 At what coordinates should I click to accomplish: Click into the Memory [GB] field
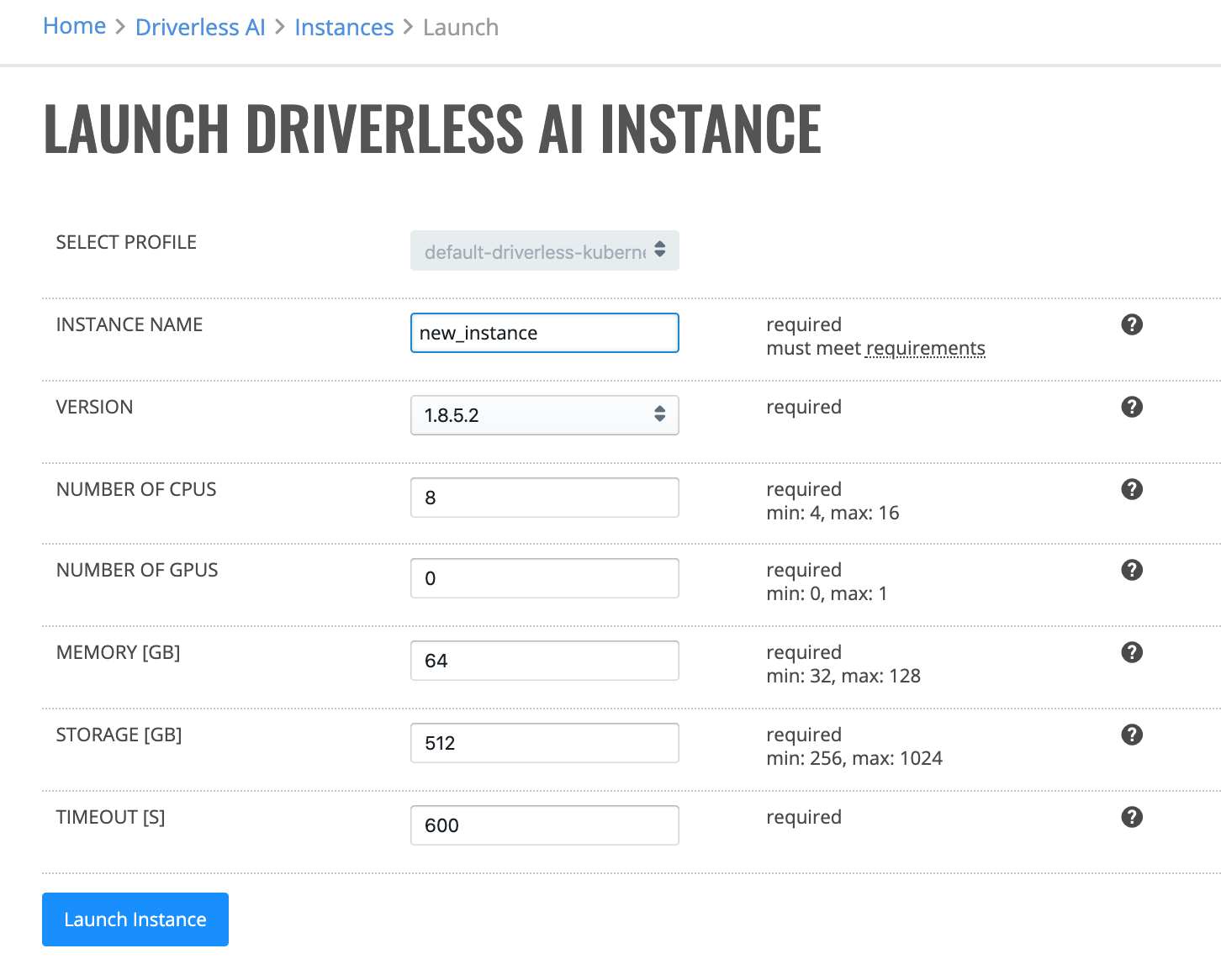coord(544,661)
